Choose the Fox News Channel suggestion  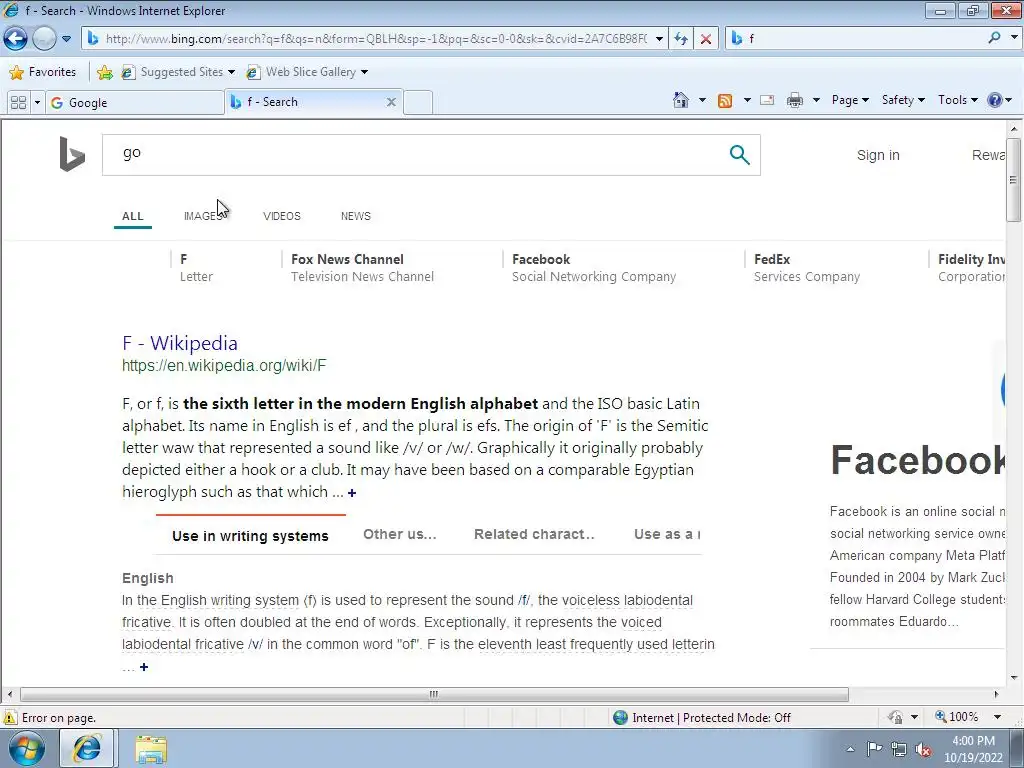362,268
